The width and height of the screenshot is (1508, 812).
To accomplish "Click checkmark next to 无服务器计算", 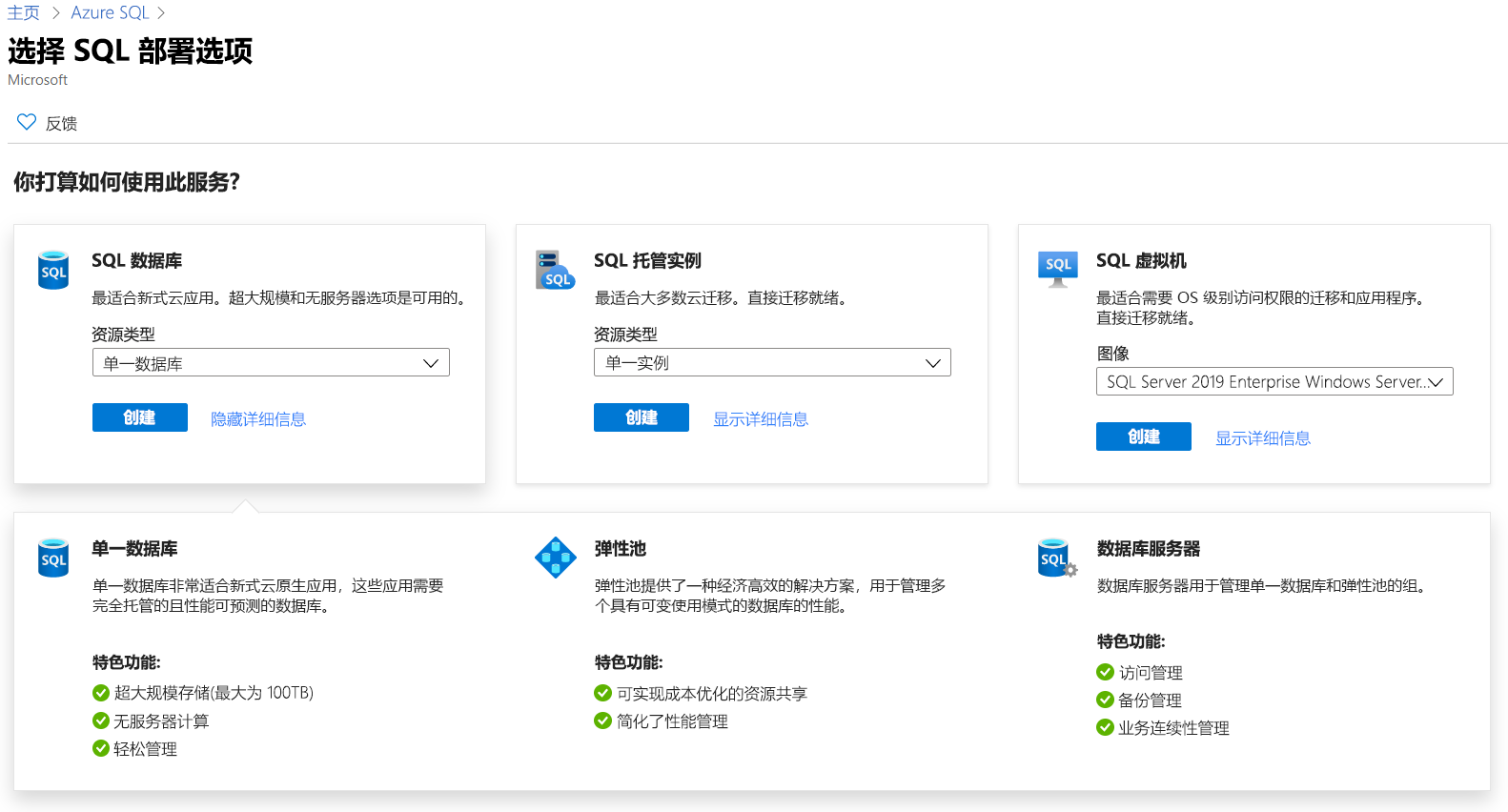I will coord(101,721).
